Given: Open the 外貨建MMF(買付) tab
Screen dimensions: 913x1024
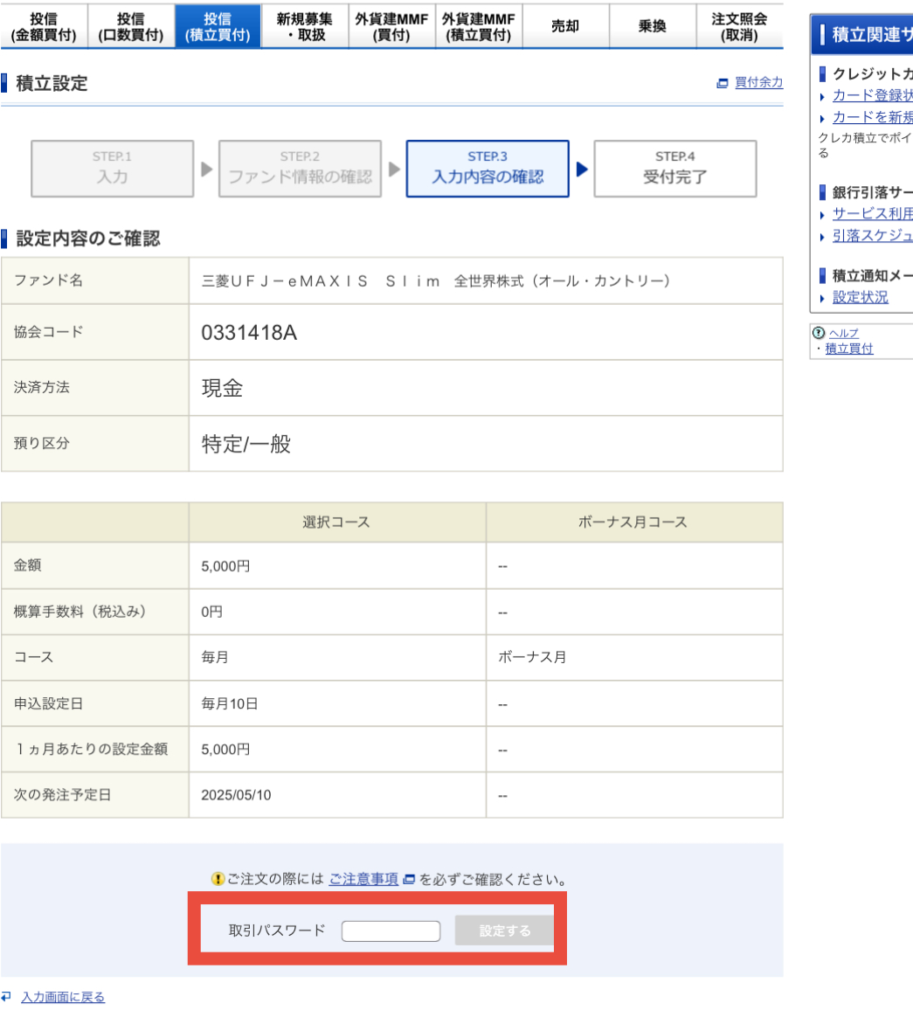Looking at the screenshot, I should 391,26.
